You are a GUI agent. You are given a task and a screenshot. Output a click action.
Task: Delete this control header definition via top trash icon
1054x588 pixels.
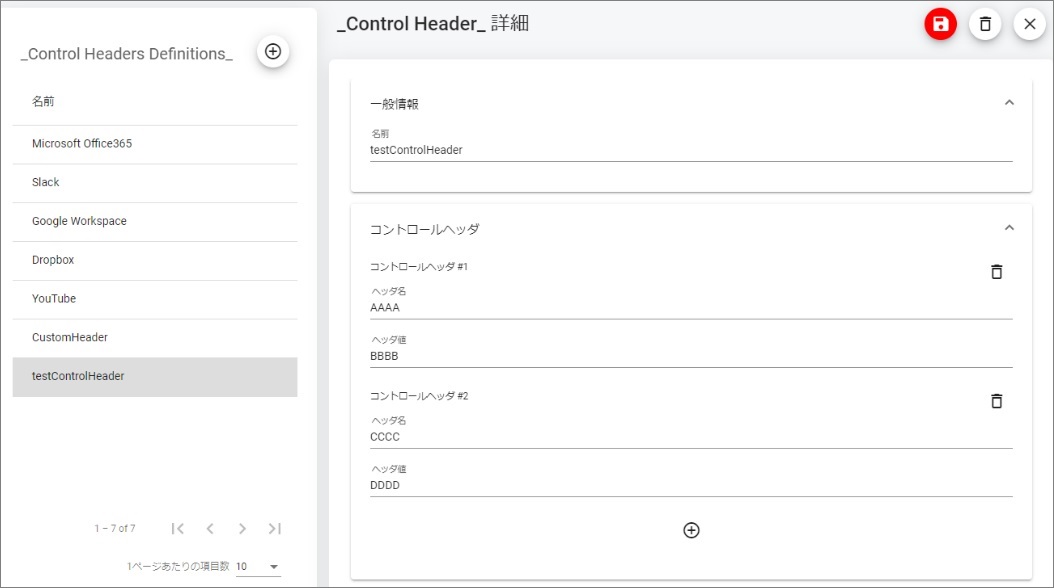pyautogui.click(x=985, y=24)
